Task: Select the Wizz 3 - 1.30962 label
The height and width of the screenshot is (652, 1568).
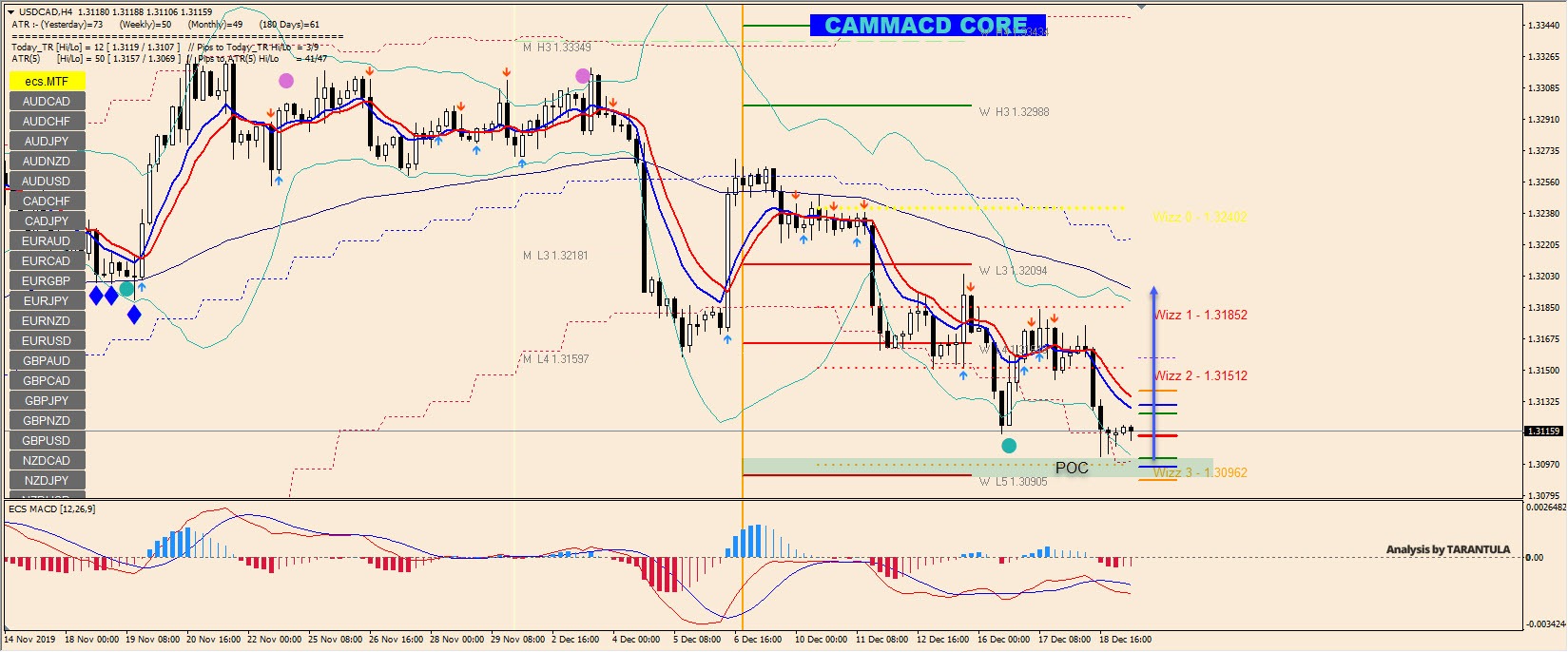Action: tap(1200, 472)
